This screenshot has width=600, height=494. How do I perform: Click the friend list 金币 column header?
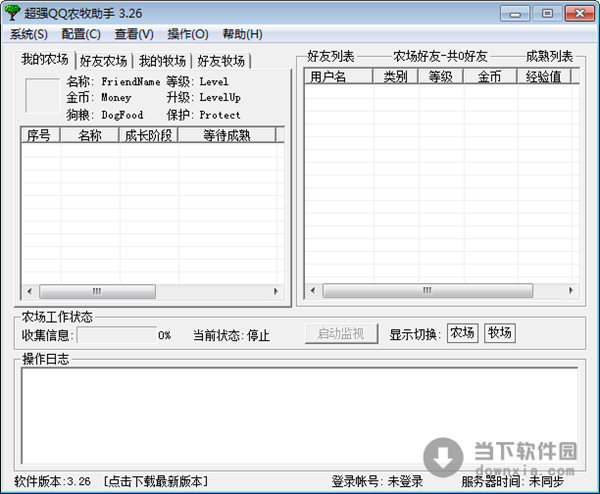pyautogui.click(x=490, y=77)
